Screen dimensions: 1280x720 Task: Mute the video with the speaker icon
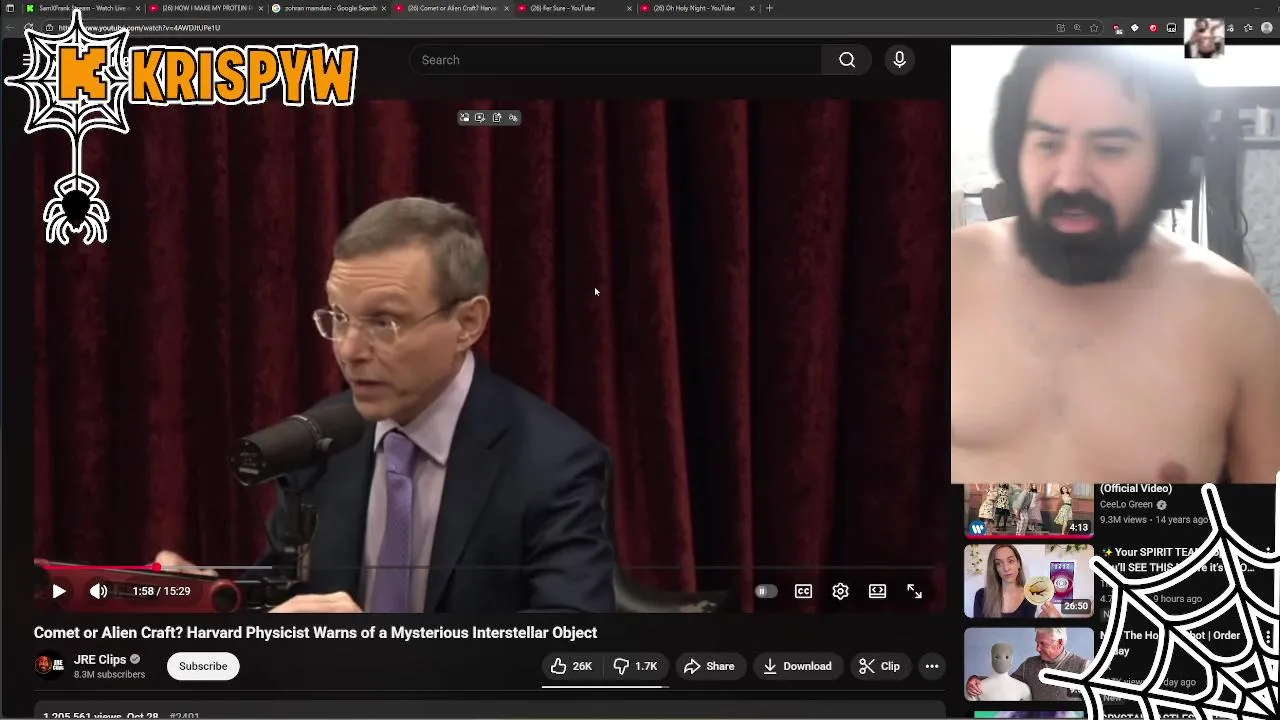[x=98, y=591]
